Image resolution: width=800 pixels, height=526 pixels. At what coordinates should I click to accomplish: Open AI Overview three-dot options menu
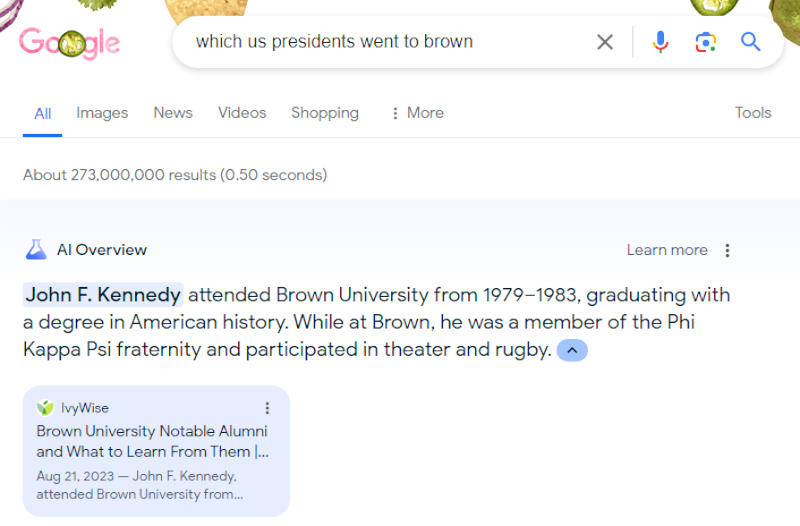pos(728,250)
